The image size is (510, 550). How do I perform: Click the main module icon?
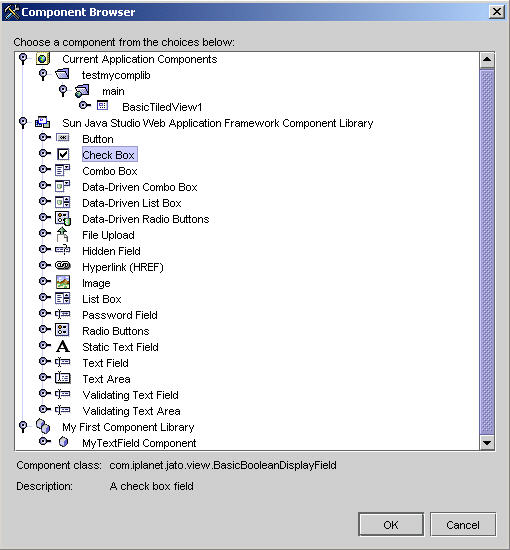(82, 91)
